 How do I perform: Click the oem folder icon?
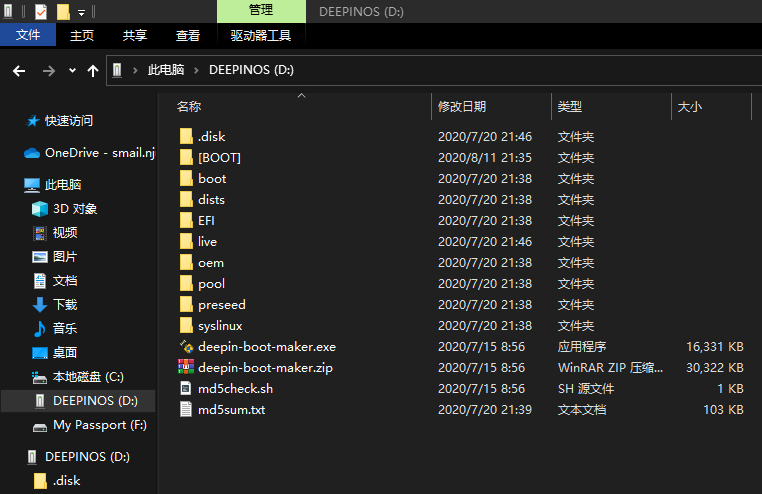186,263
